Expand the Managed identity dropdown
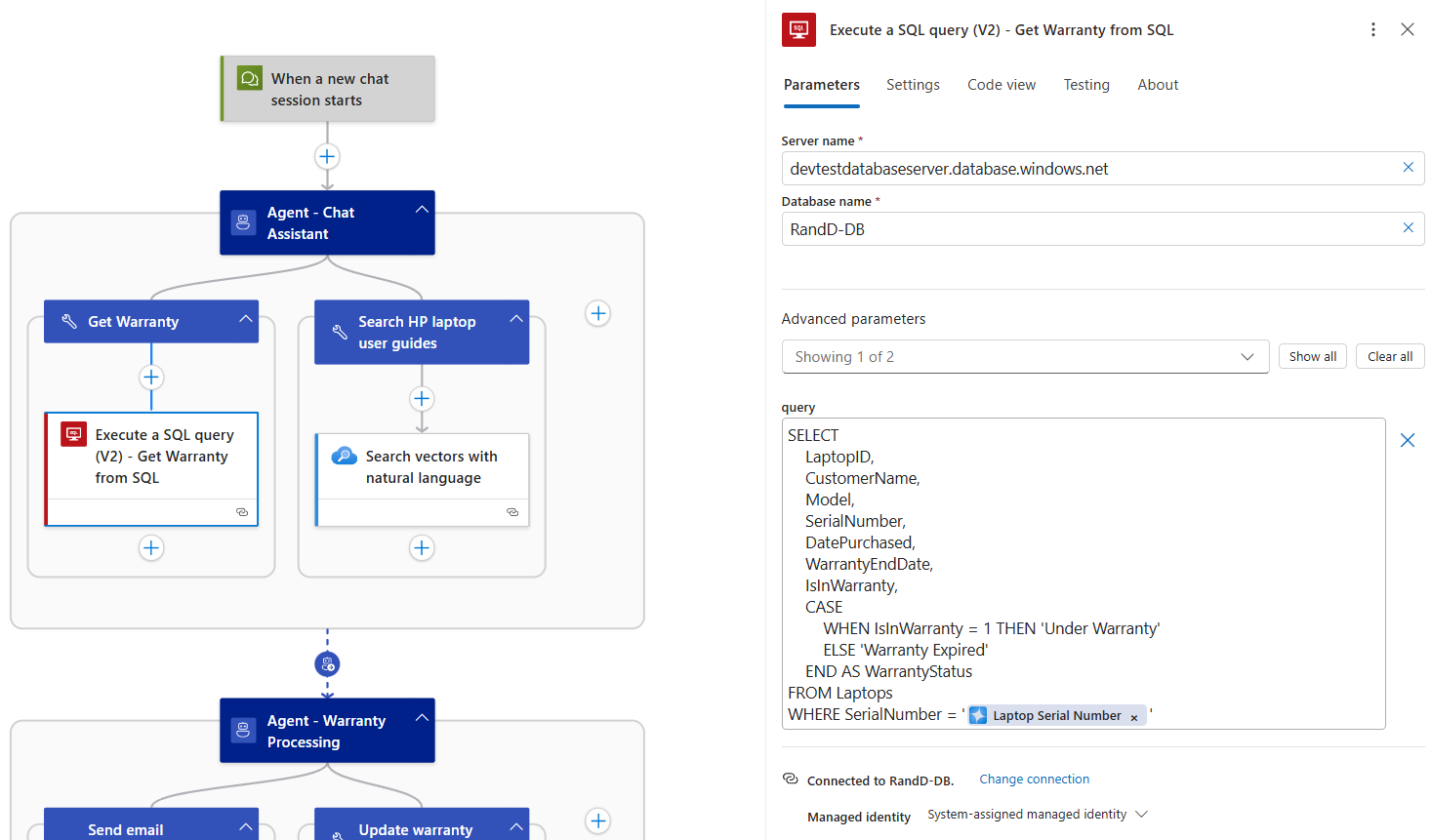 pos(1142,815)
